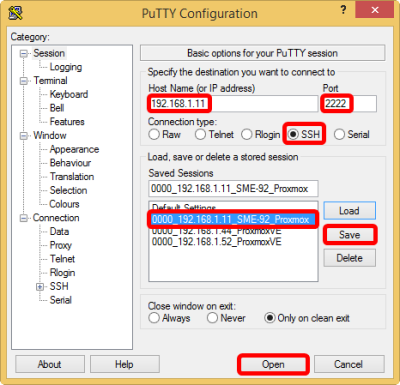The height and width of the screenshot is (385, 400).
Task: Click the PuTTY icon in the title bar
Action: click(15, 13)
